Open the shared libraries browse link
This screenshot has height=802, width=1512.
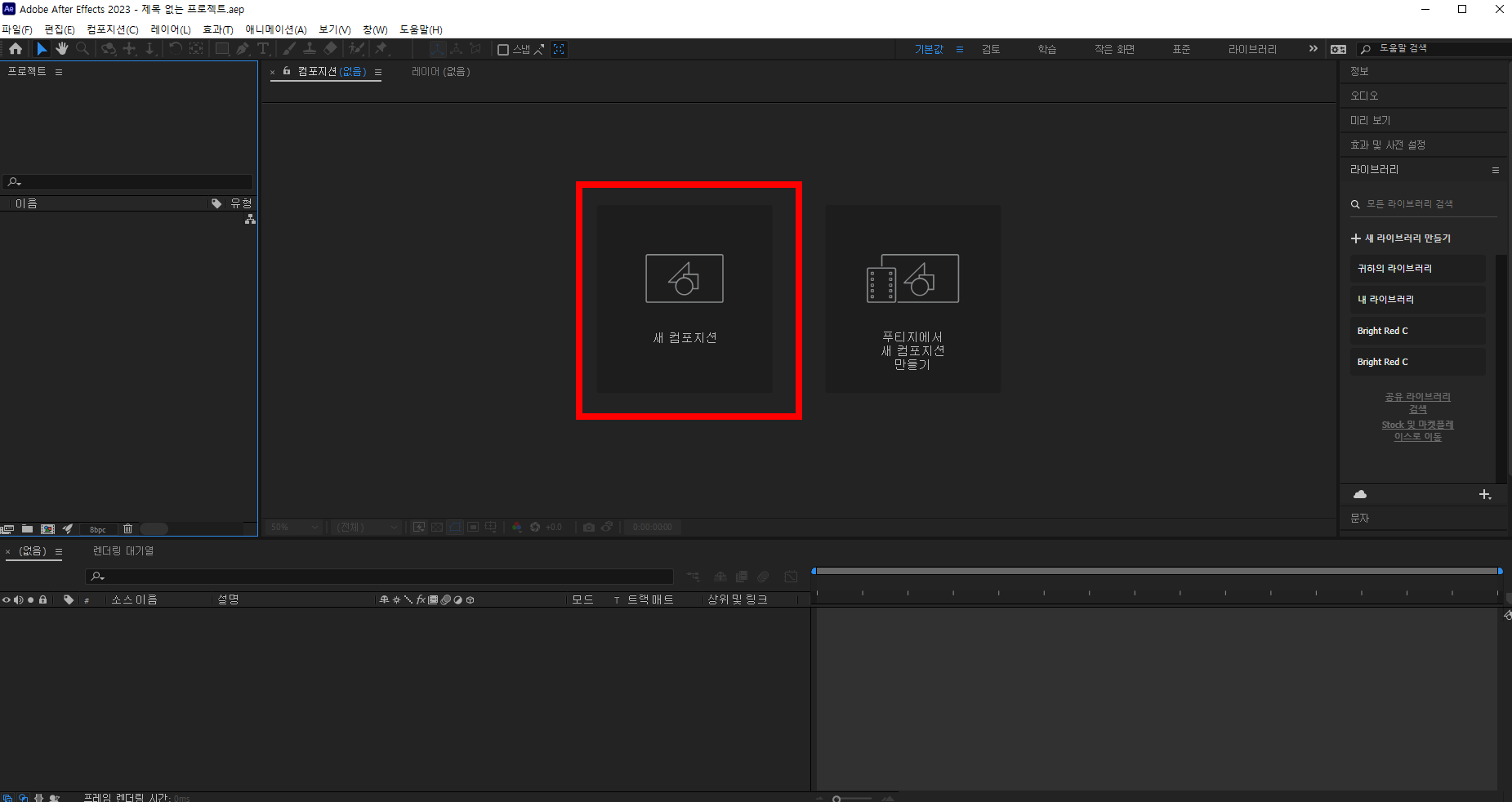[1418, 403]
